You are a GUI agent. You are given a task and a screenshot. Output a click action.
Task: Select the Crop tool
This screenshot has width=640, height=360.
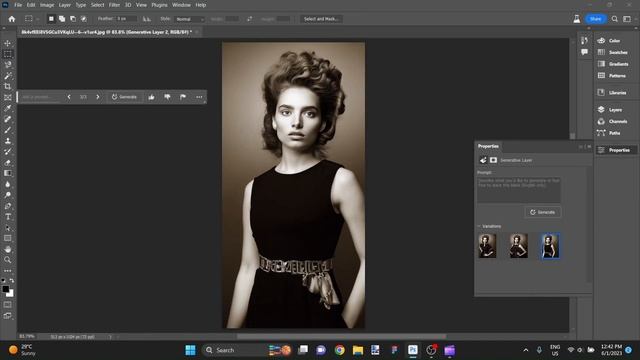(8, 86)
